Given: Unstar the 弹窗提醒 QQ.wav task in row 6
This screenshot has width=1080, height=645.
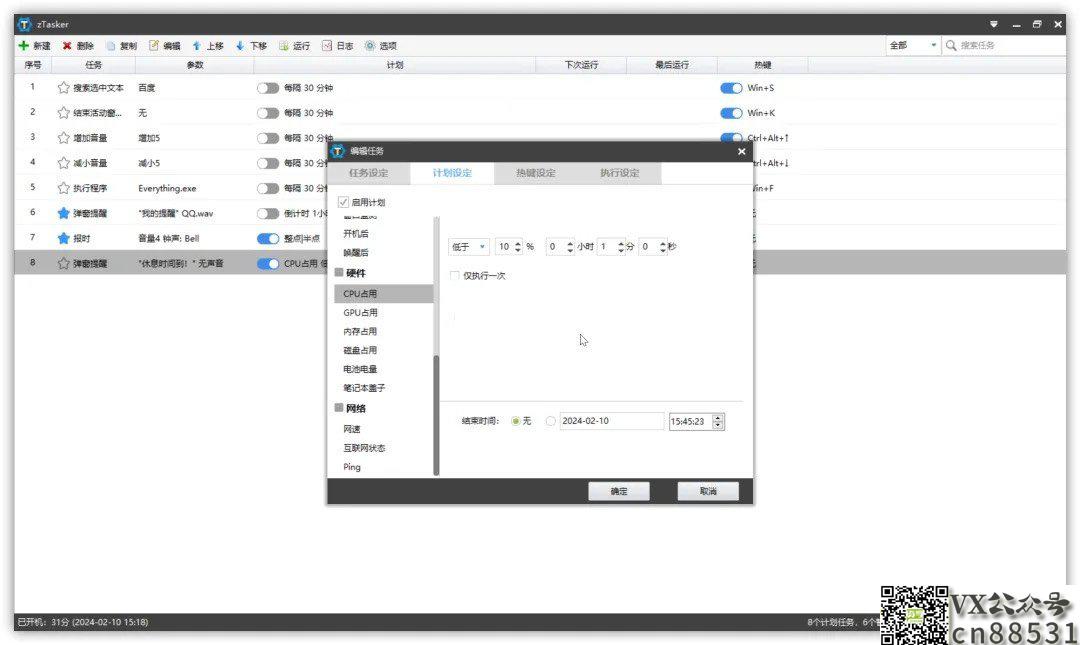Looking at the screenshot, I should (63, 213).
